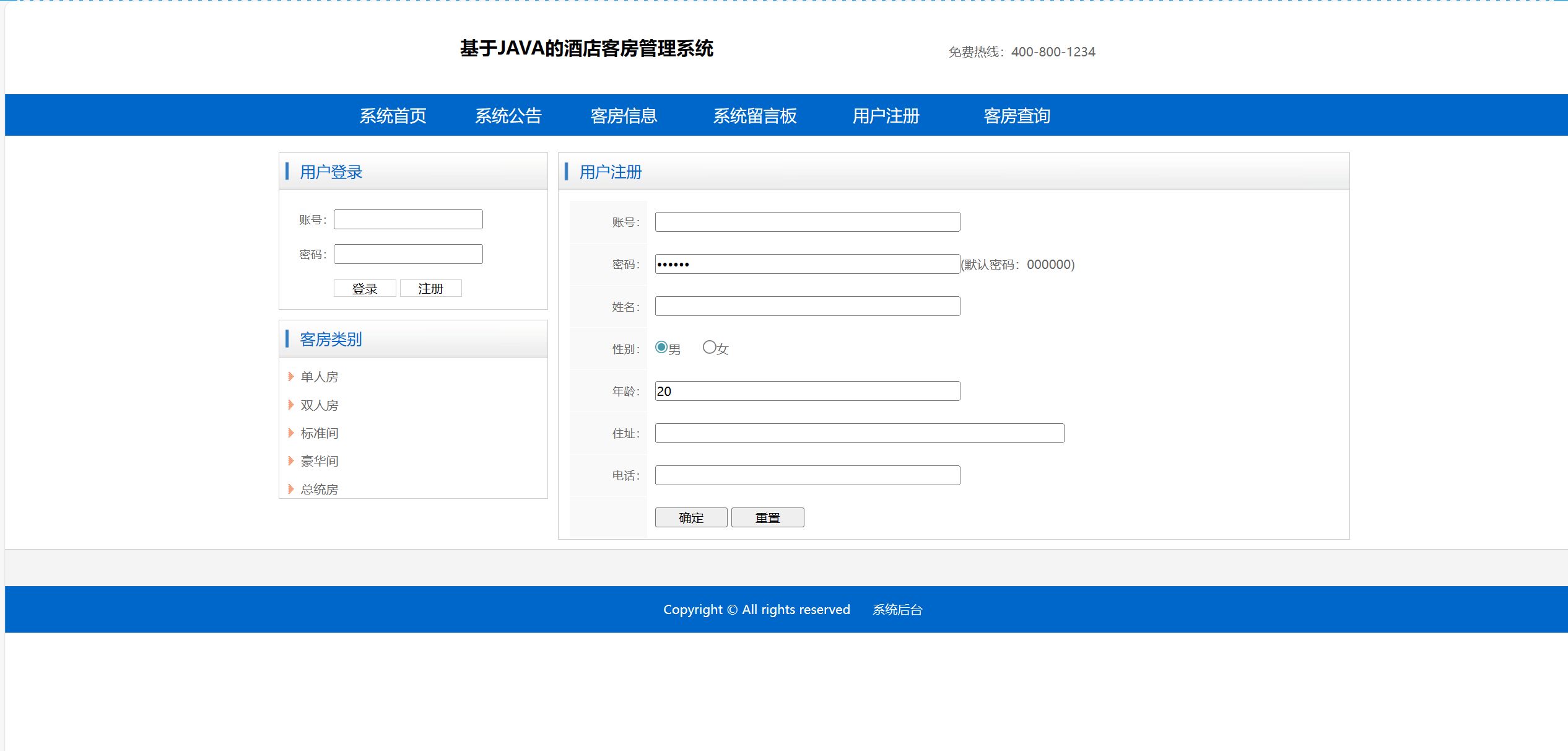
Task: Select the 男 gender radio button
Action: (661, 347)
